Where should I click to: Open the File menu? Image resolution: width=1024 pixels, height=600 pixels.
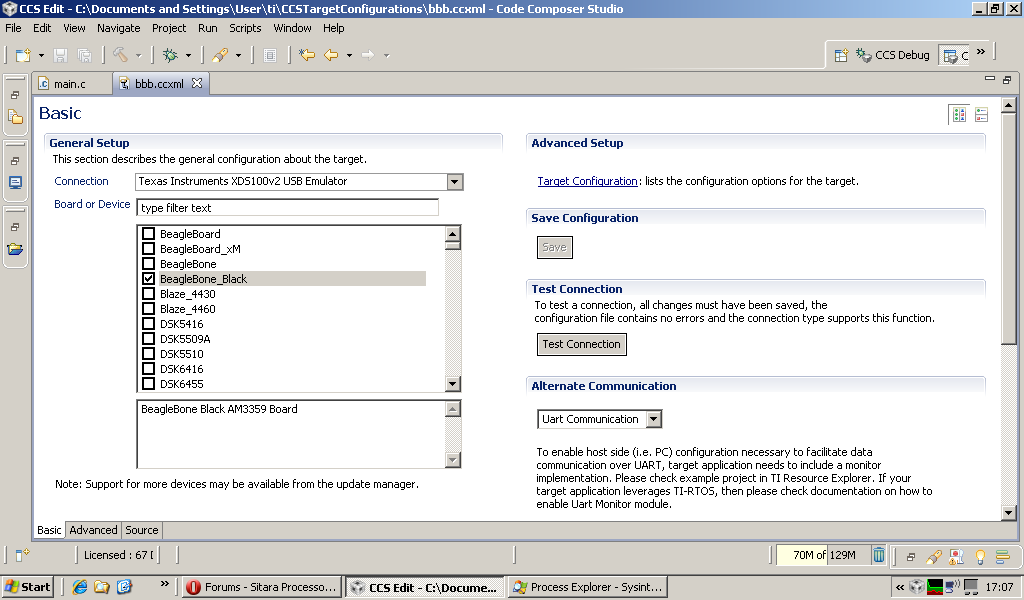(x=13, y=28)
